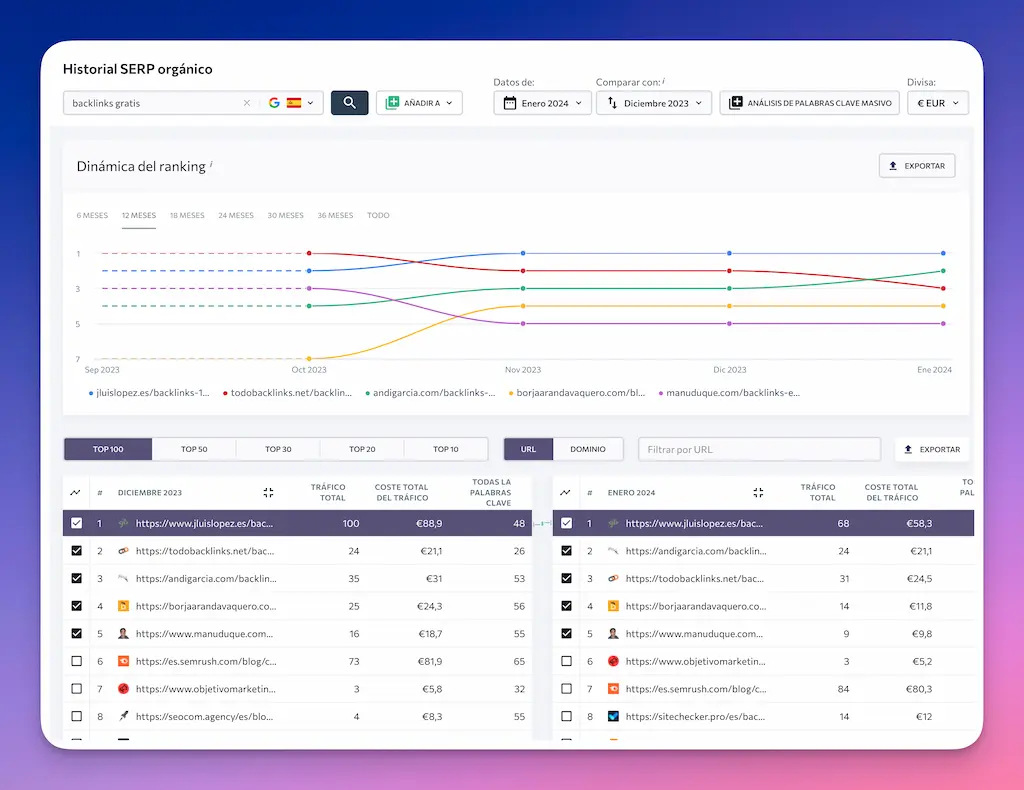The height and width of the screenshot is (790, 1024).
Task: Click the search magnifying glass button
Action: pos(348,102)
